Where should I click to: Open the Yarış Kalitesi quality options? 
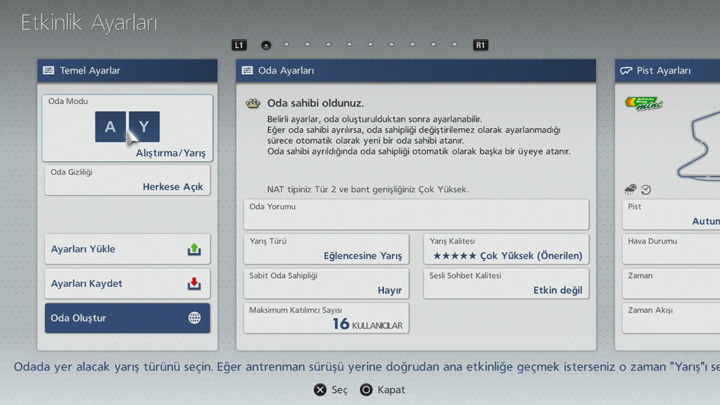(x=506, y=249)
